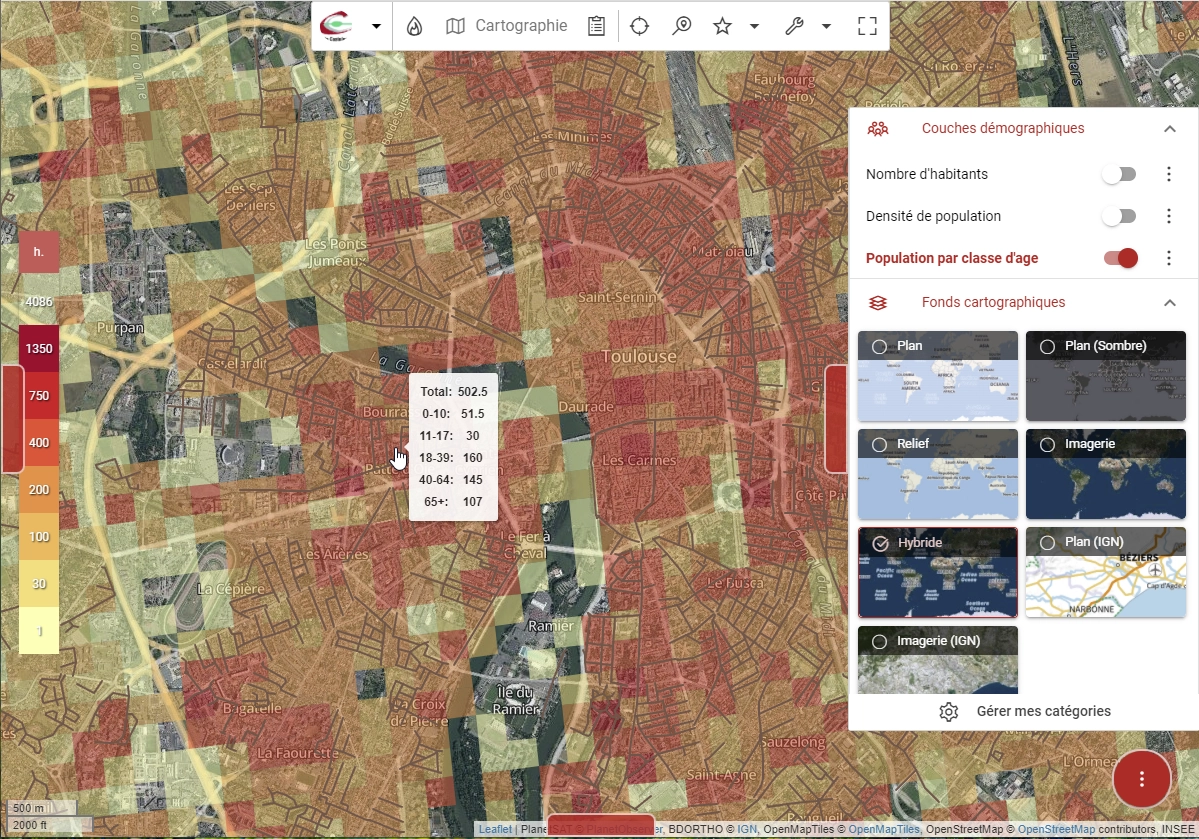Collapse the Couches démographiques section
This screenshot has height=839, width=1199.
click(x=1169, y=128)
